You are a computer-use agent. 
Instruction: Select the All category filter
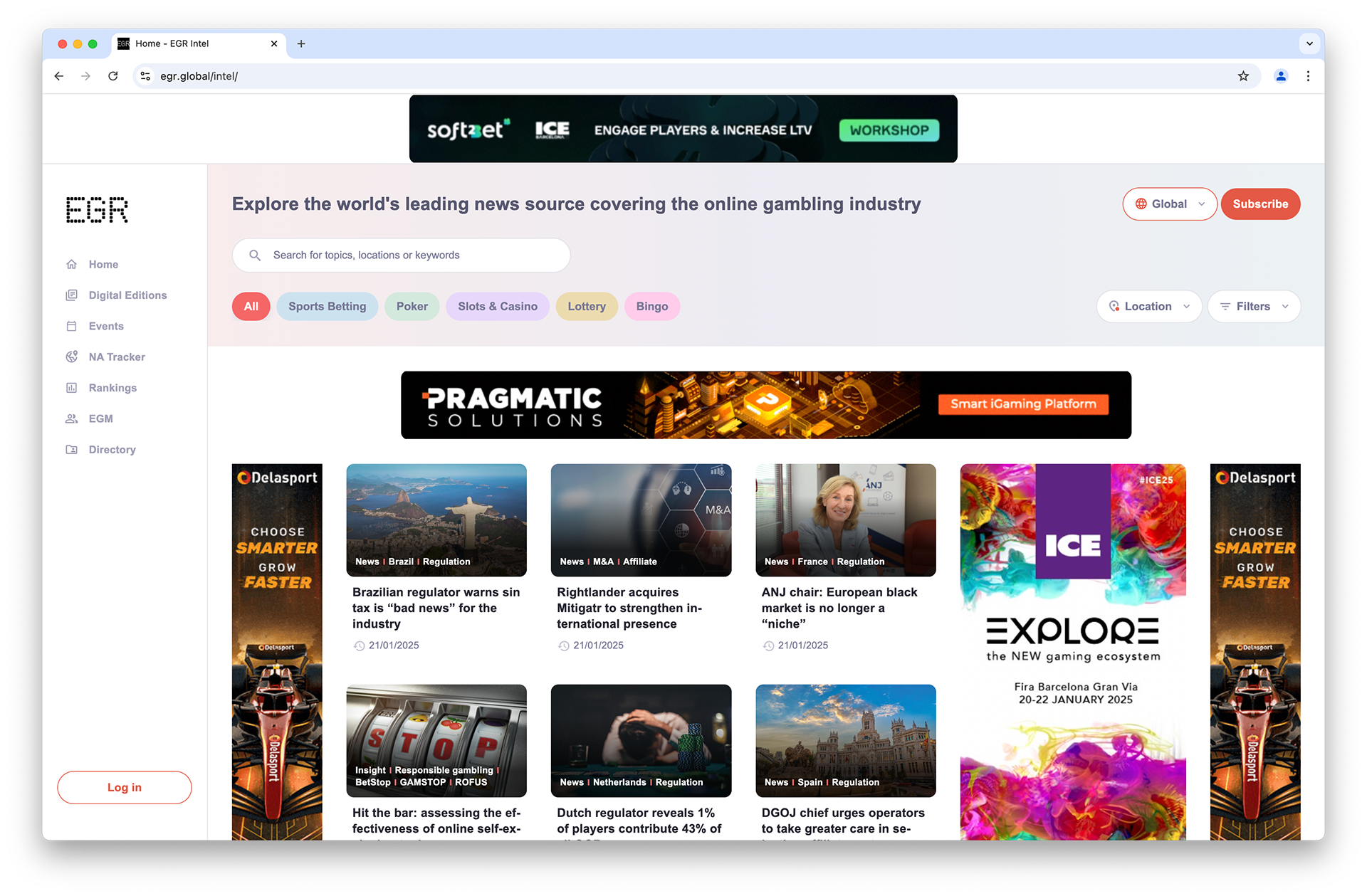click(251, 306)
